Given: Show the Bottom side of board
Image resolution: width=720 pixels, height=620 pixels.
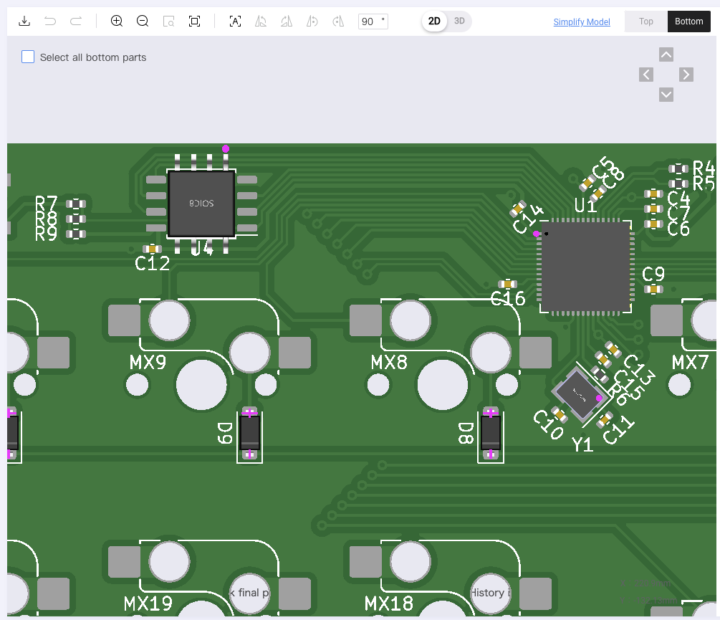Looking at the screenshot, I should click(688, 21).
